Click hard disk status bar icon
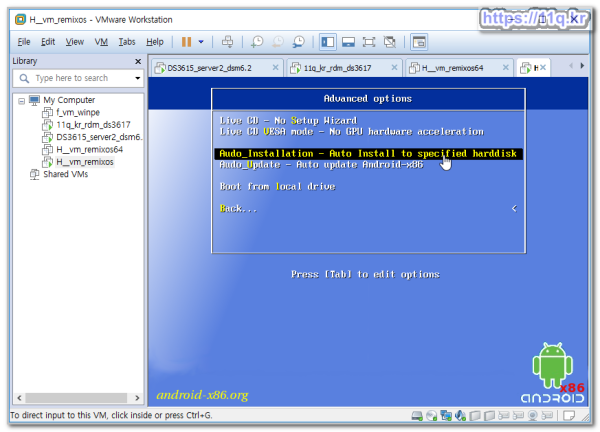600x432 pixels. click(417, 416)
